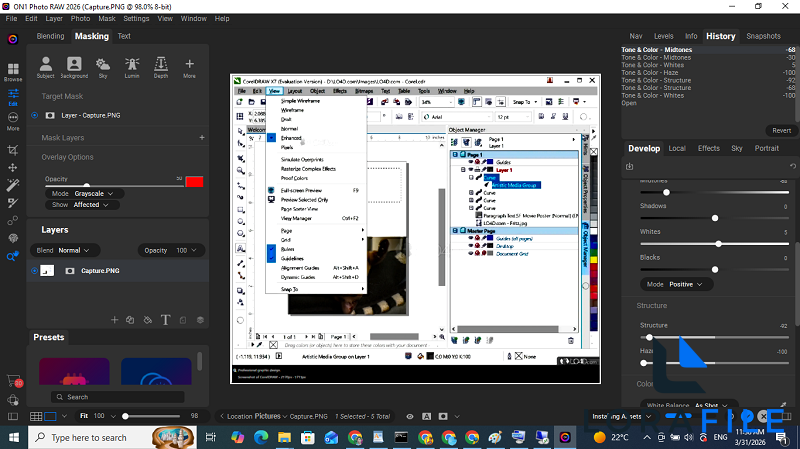Click the red overlay color swatch
The image size is (800, 449).
pos(194,182)
